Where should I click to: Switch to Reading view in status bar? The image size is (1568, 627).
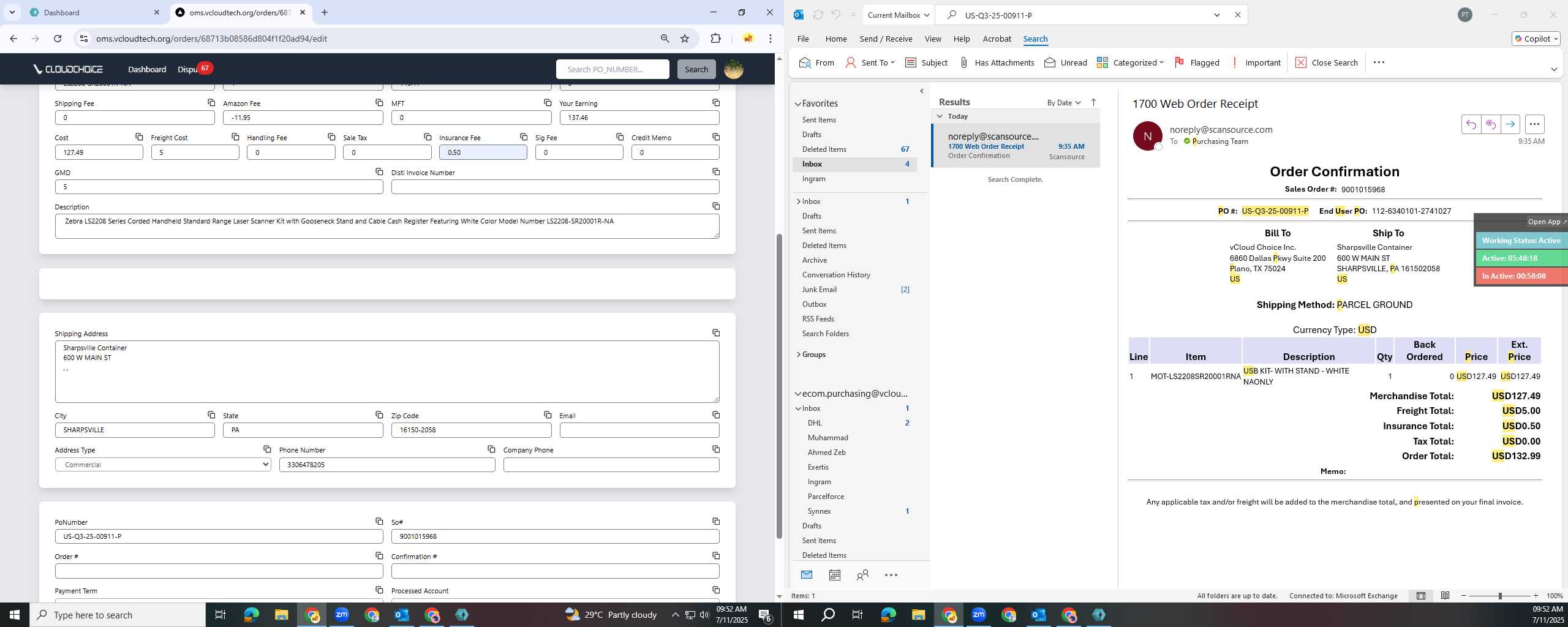coord(1445,595)
